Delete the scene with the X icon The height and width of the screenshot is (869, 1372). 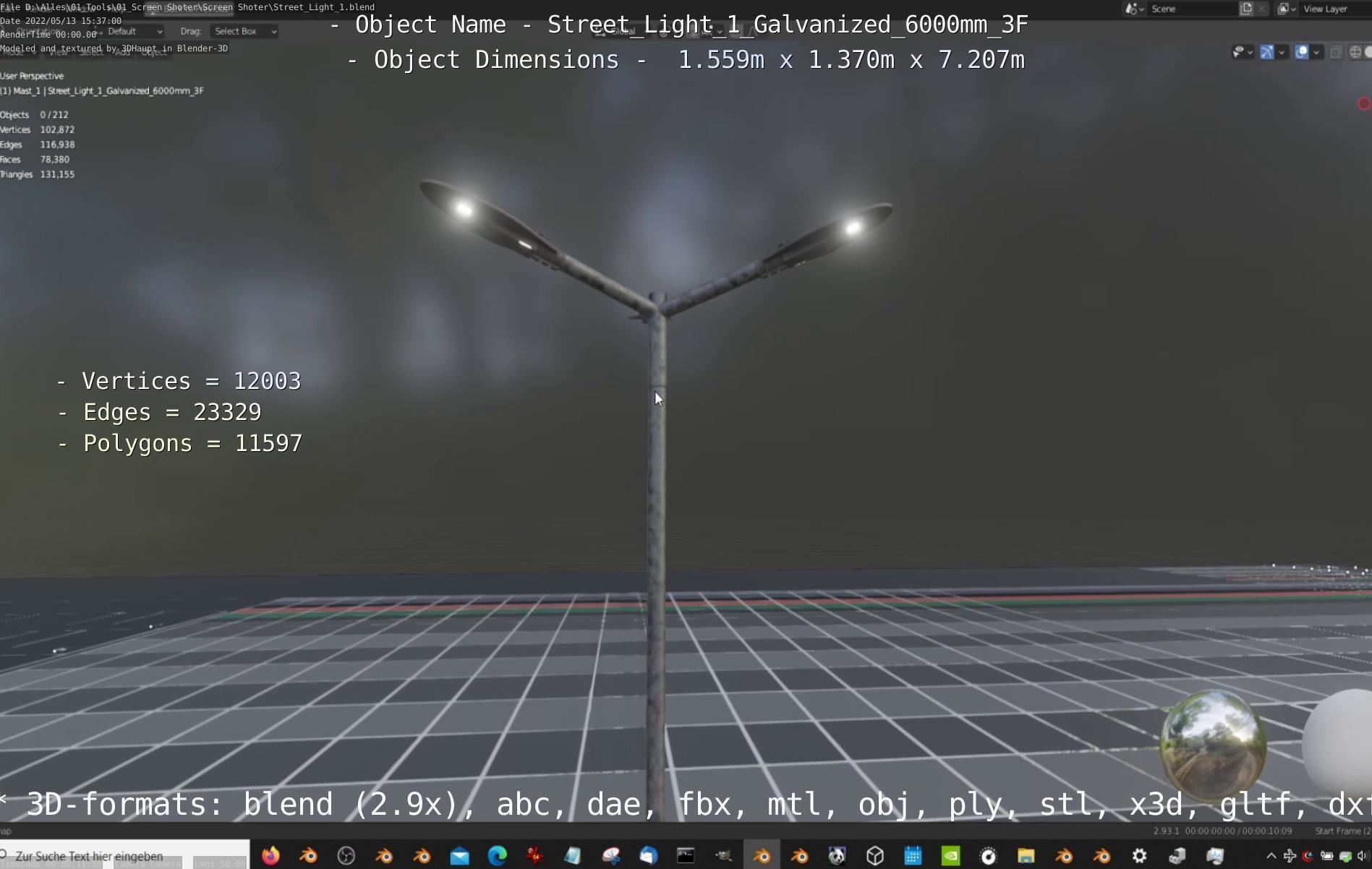(x=1262, y=9)
